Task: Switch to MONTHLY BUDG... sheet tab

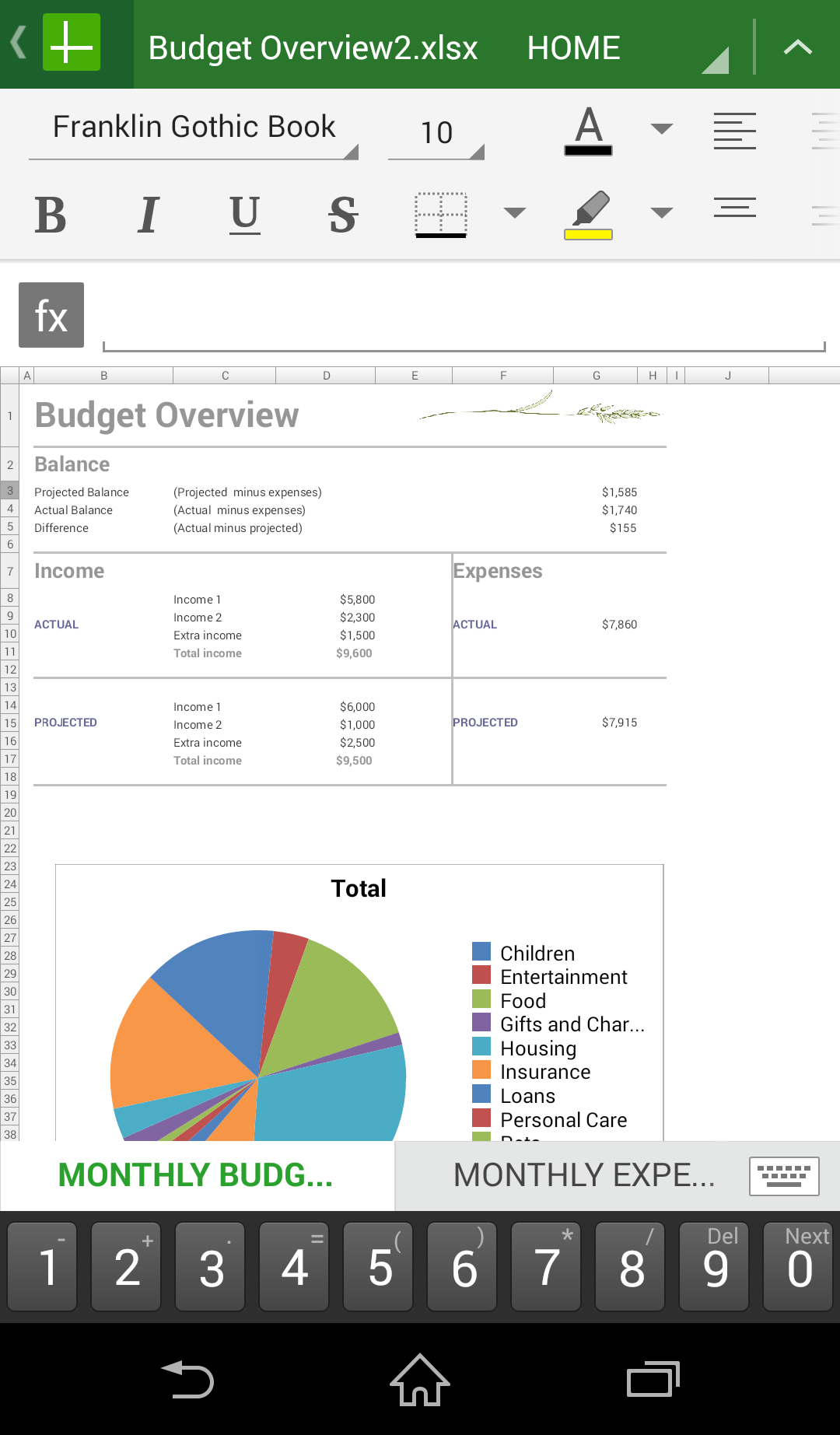Action: (x=196, y=1175)
